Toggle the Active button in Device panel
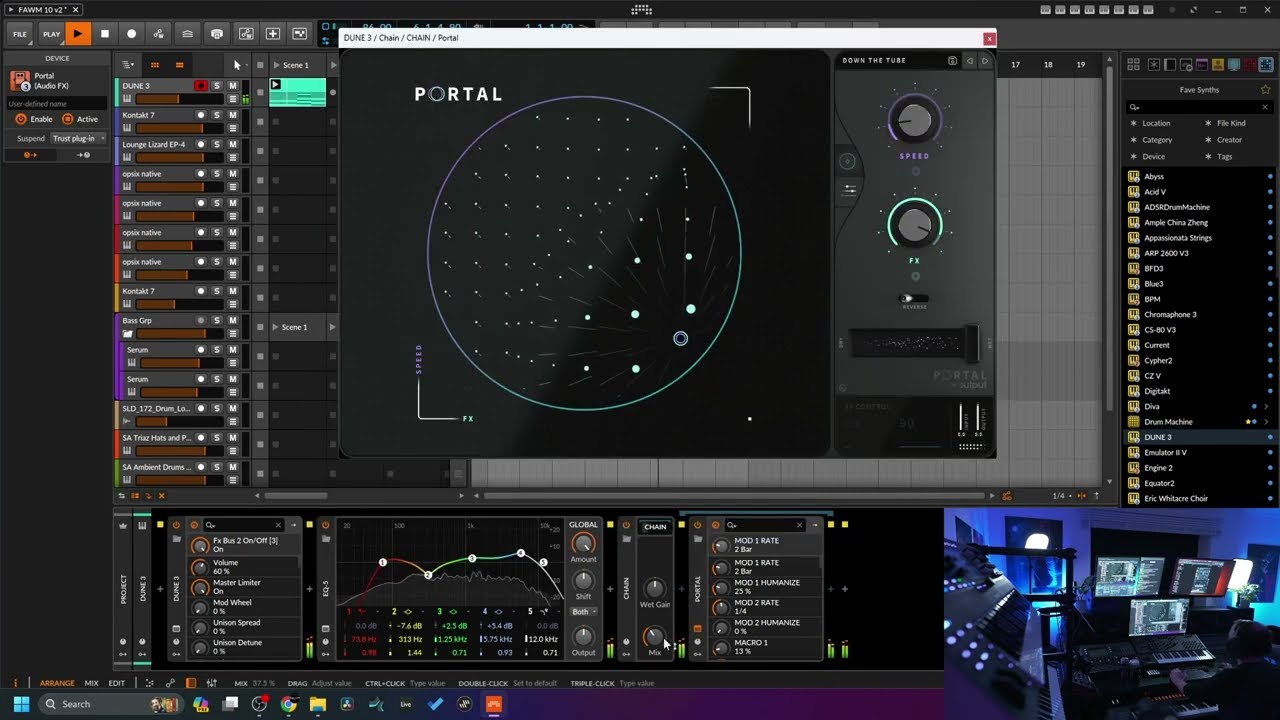The width and height of the screenshot is (1280, 720). [x=67, y=119]
